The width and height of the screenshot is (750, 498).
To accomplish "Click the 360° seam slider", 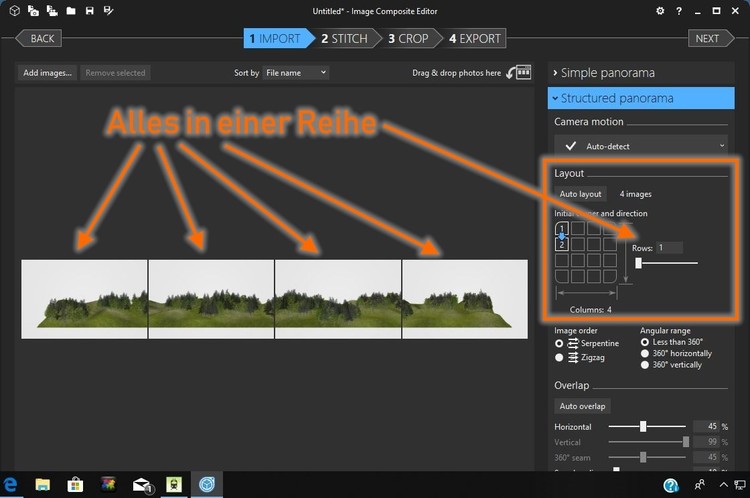I will tap(646, 457).
